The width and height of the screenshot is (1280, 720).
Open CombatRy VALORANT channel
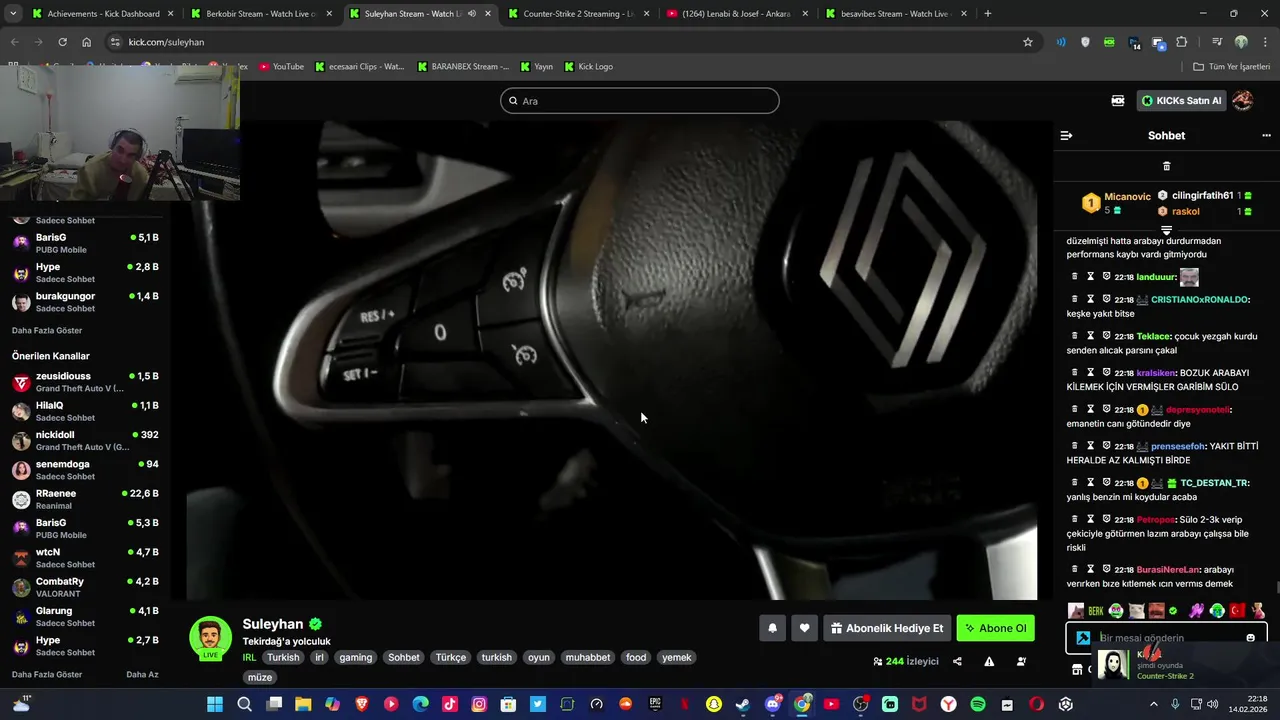85,587
